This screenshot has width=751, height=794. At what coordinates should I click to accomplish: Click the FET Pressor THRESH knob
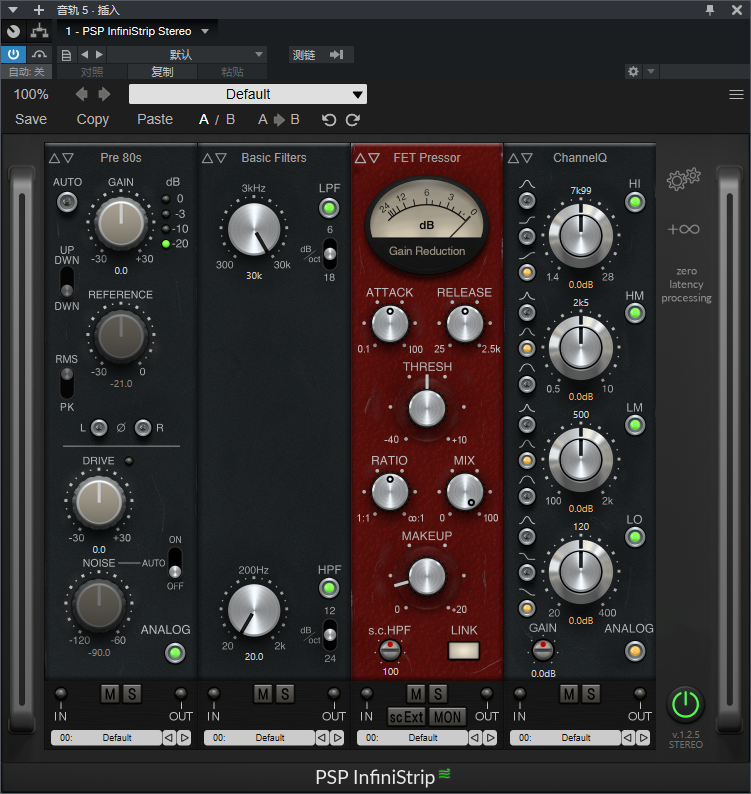click(x=427, y=408)
